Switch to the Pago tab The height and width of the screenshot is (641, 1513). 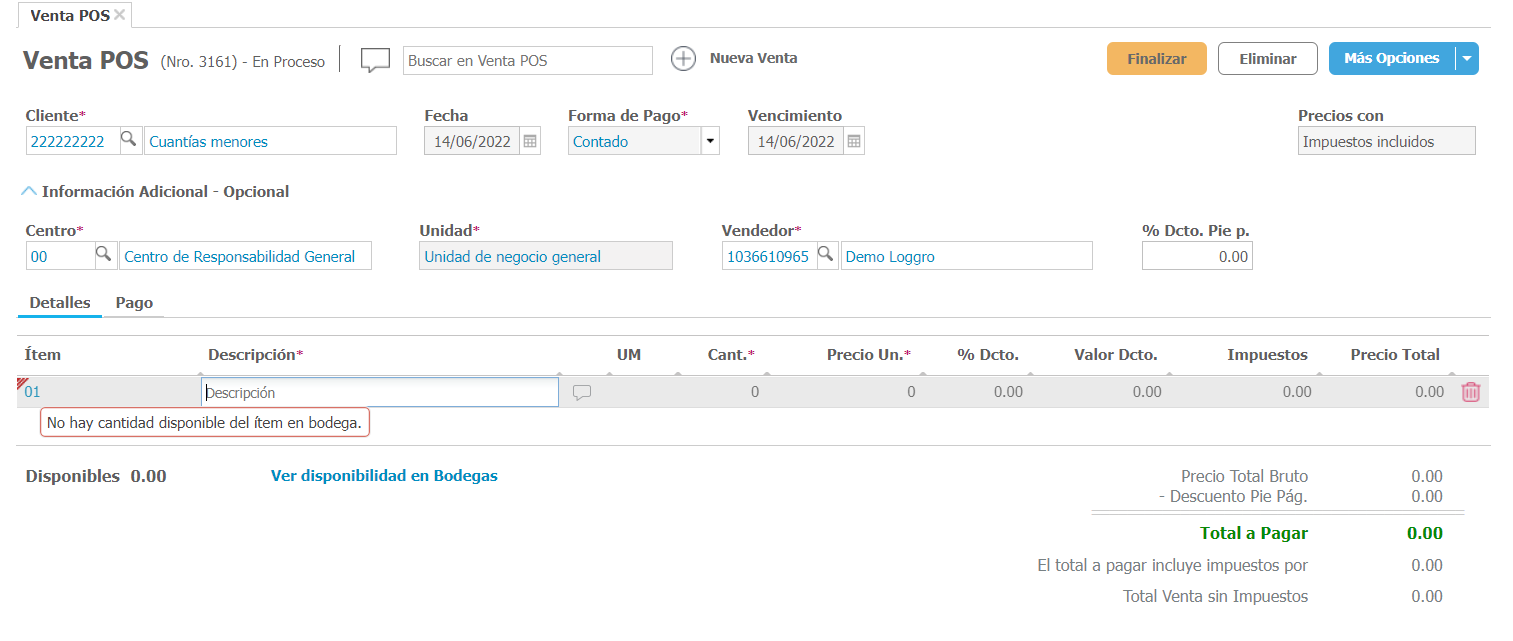tap(134, 302)
